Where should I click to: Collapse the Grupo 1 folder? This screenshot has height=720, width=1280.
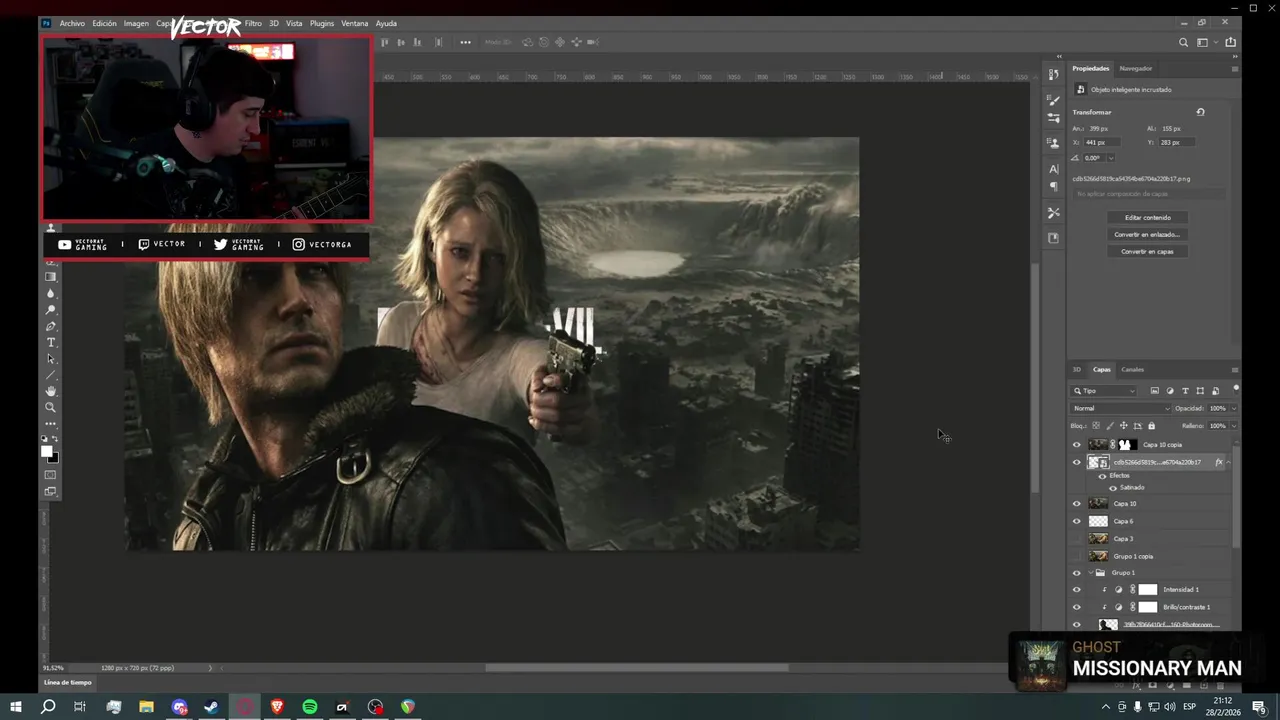(1090, 573)
